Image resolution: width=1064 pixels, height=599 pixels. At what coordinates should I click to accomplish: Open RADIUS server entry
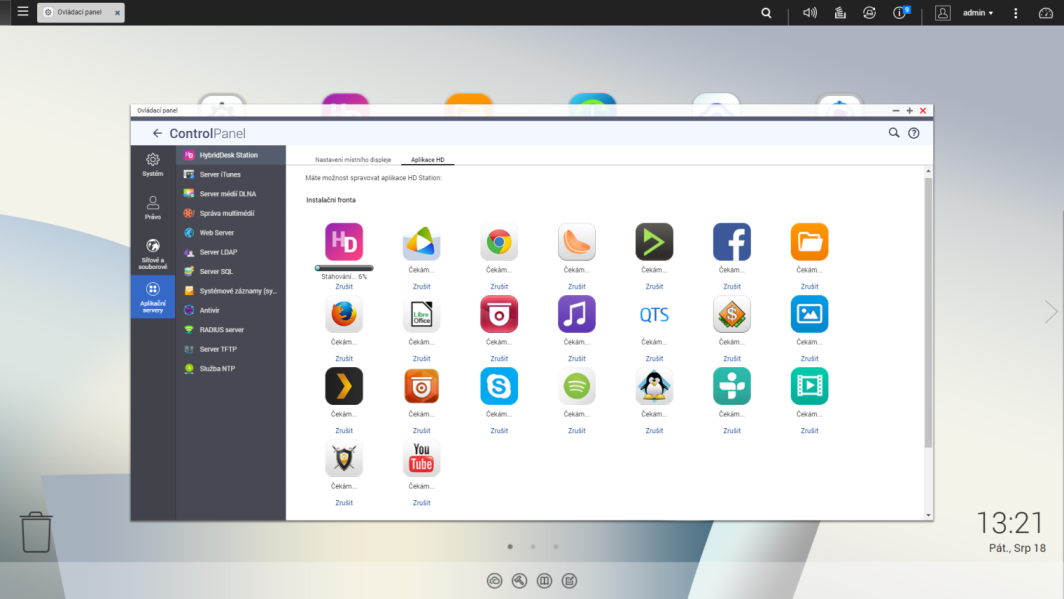231,330
